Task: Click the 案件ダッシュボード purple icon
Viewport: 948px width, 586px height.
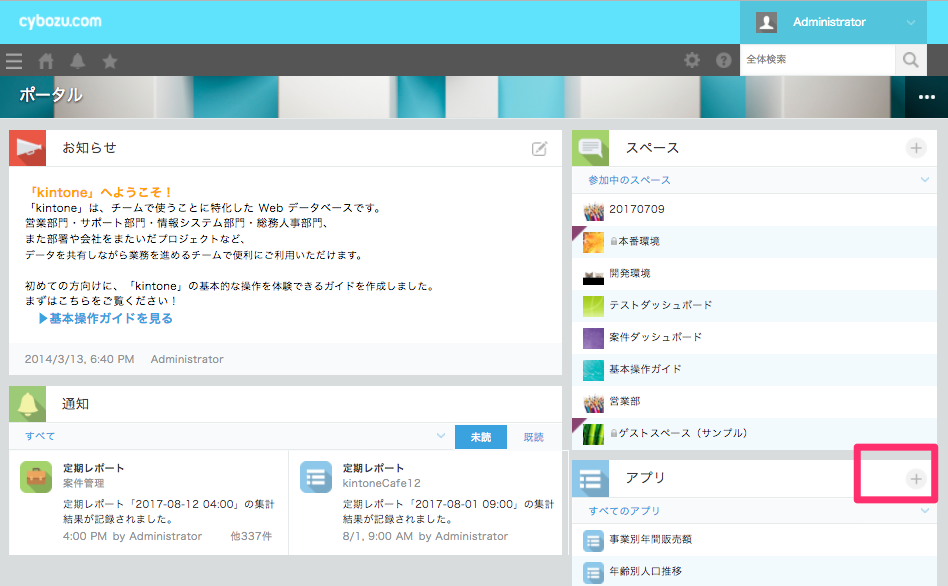Action: [x=593, y=338]
